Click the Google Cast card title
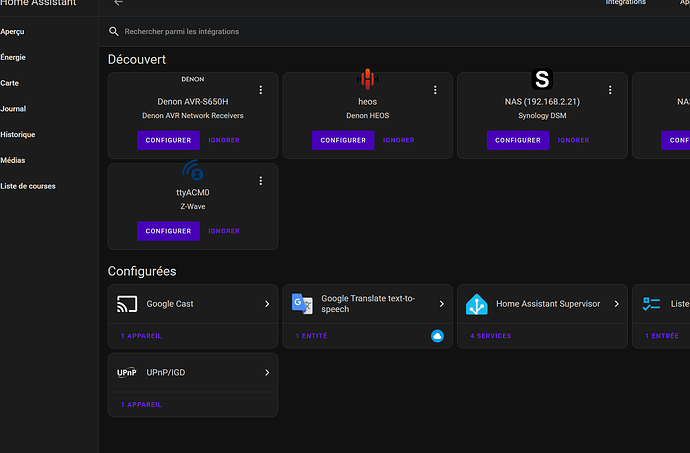The image size is (690, 453). [x=170, y=304]
